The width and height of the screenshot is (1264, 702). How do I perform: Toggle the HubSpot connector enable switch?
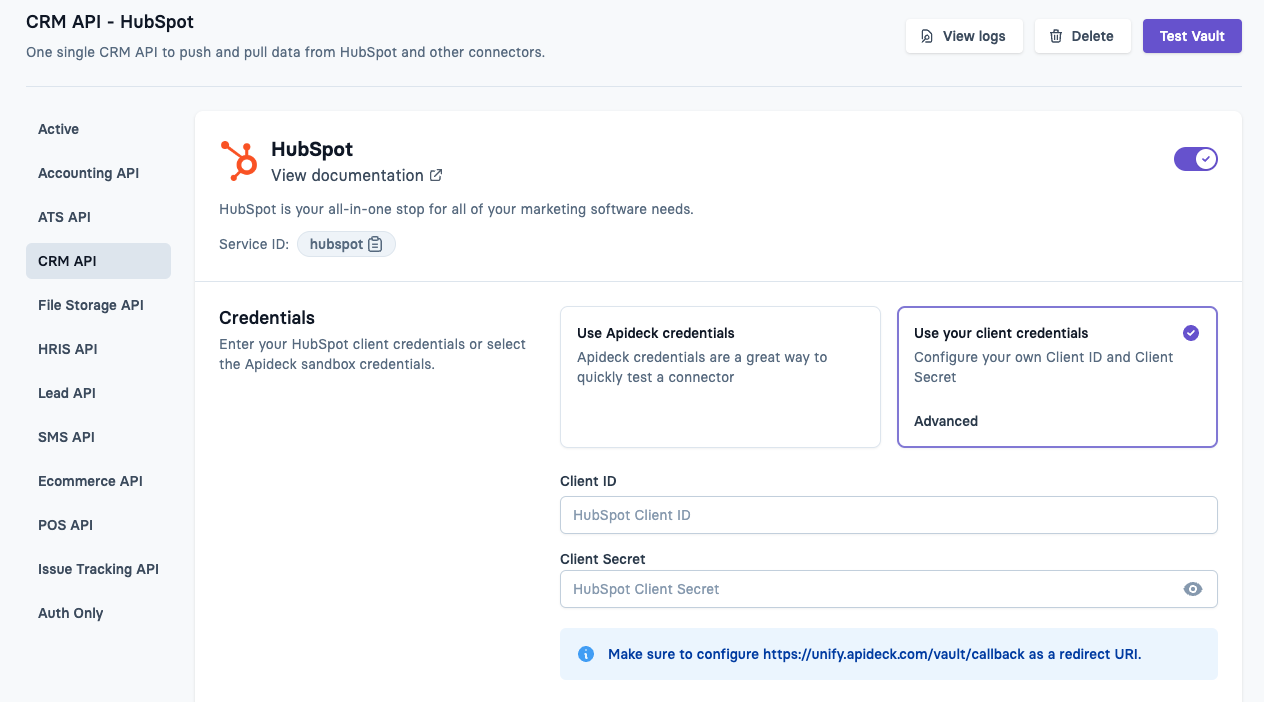coord(1196,159)
